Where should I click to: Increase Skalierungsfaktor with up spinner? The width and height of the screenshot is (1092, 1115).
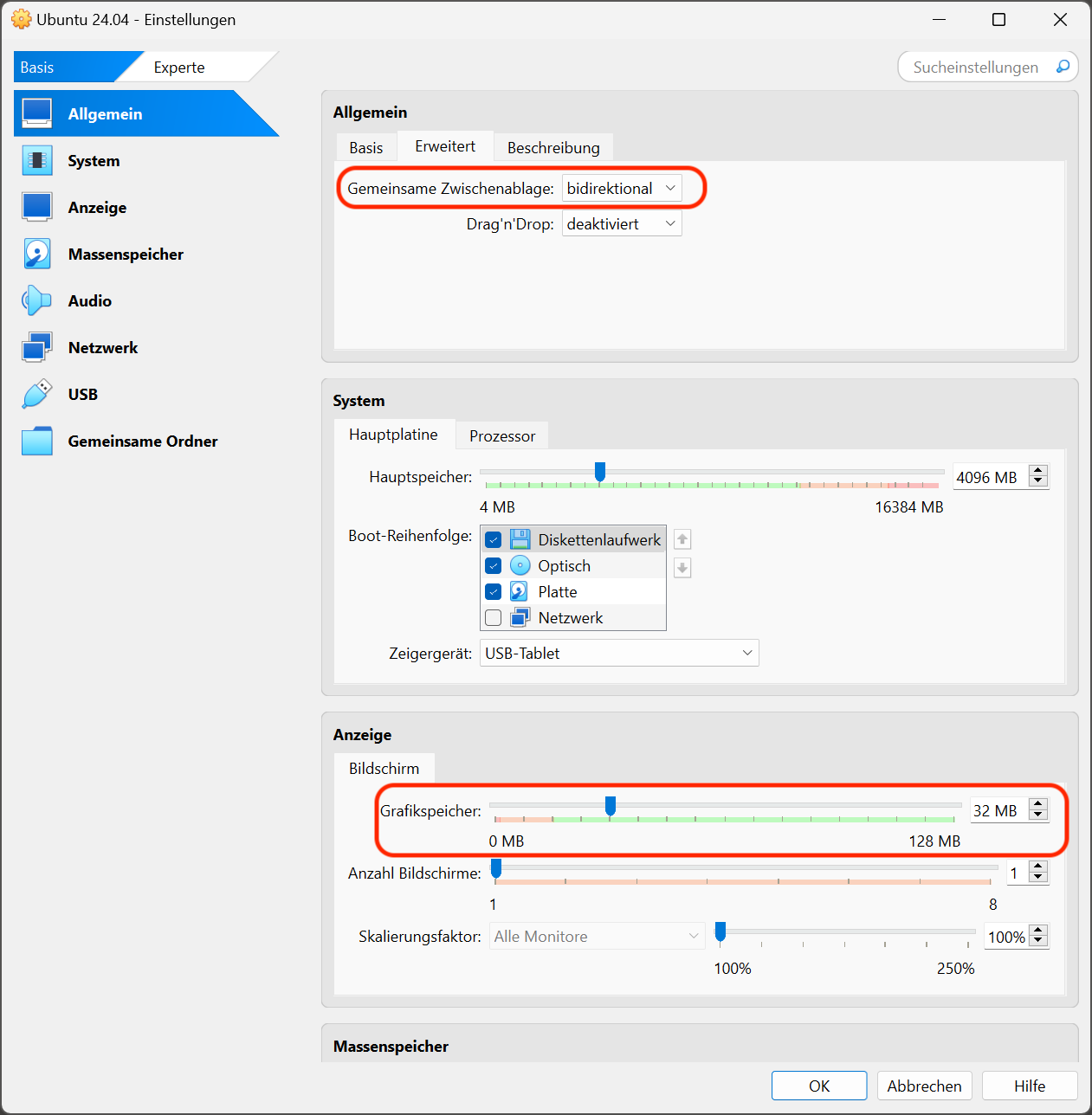pos(1038,930)
